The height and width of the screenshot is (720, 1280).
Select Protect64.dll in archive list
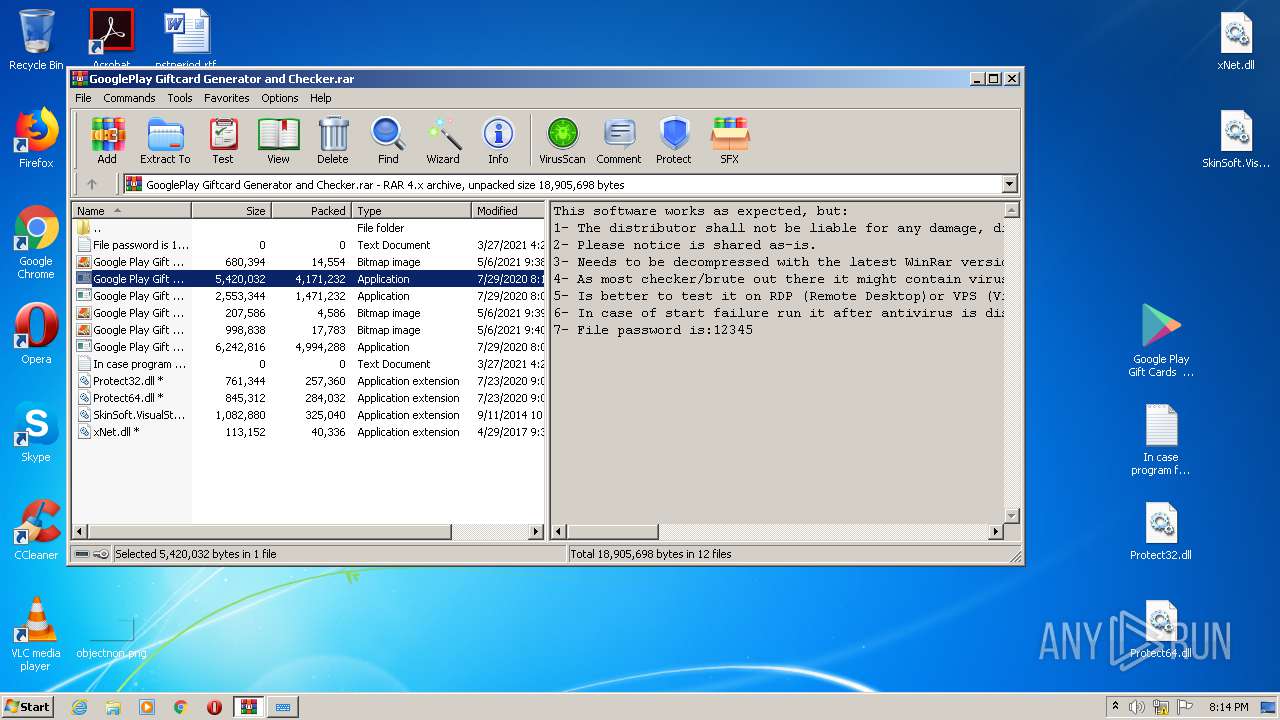tap(309, 398)
